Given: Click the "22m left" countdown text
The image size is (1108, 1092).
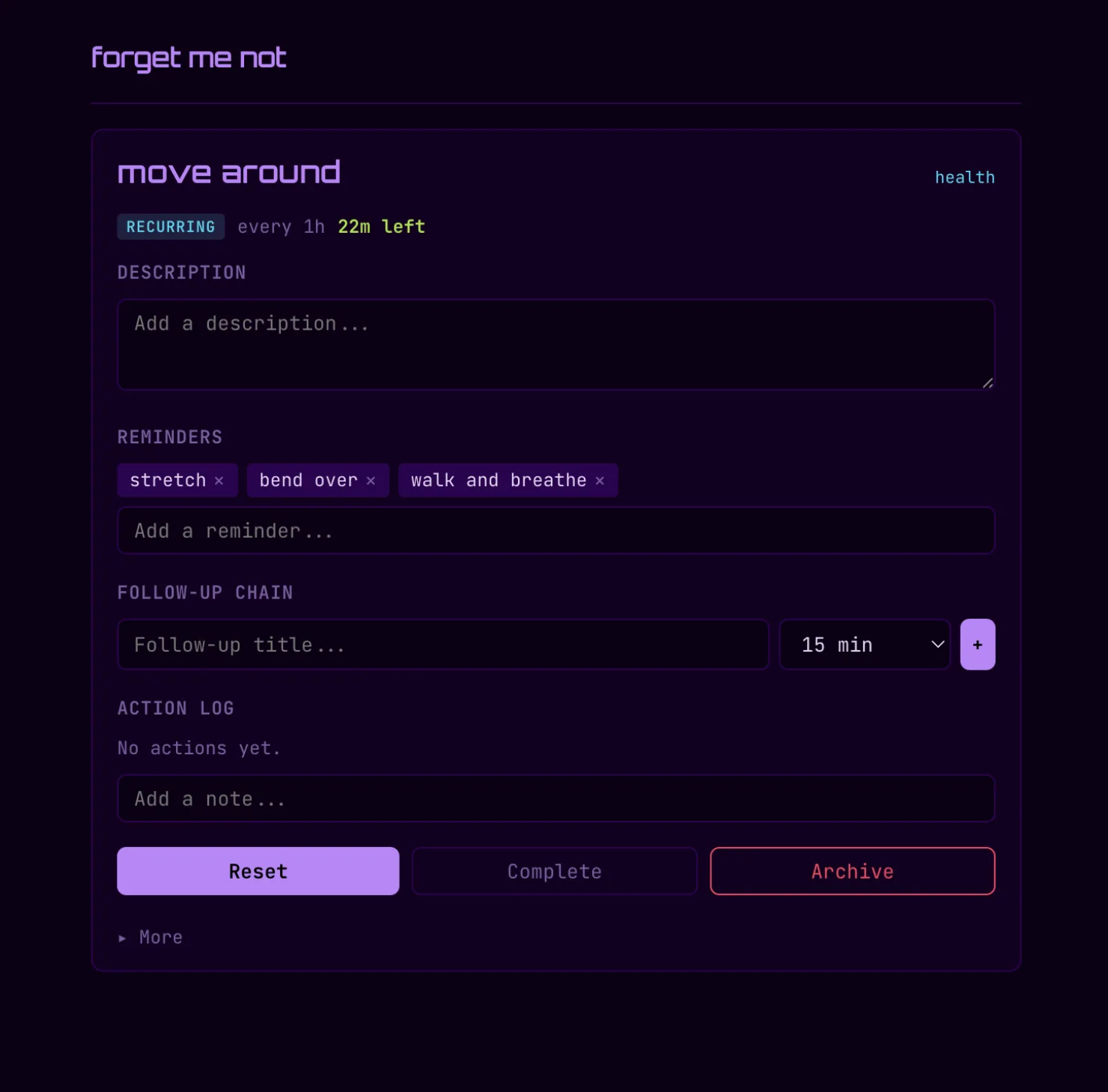Looking at the screenshot, I should click(x=381, y=226).
